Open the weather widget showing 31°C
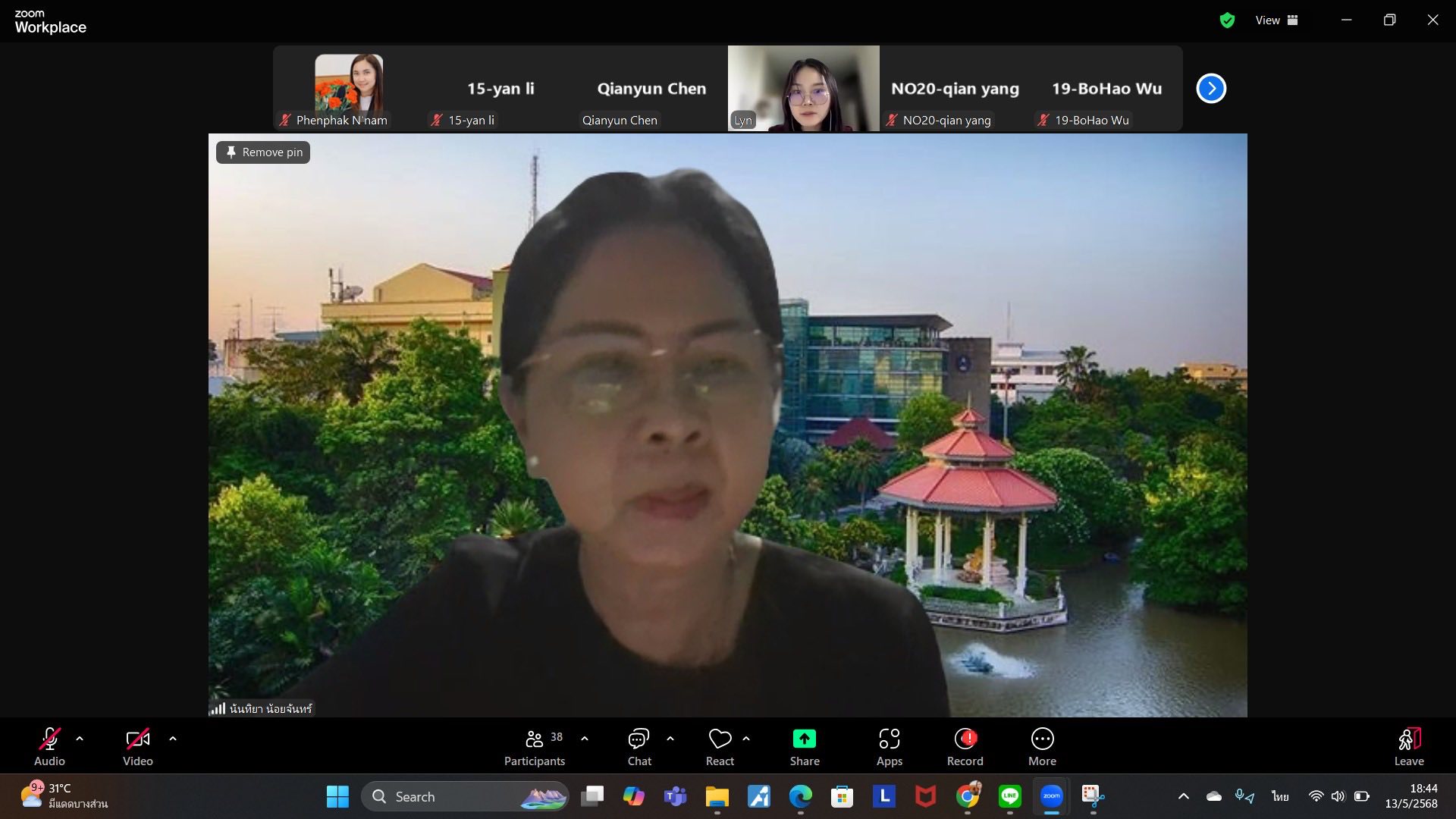 point(64,796)
